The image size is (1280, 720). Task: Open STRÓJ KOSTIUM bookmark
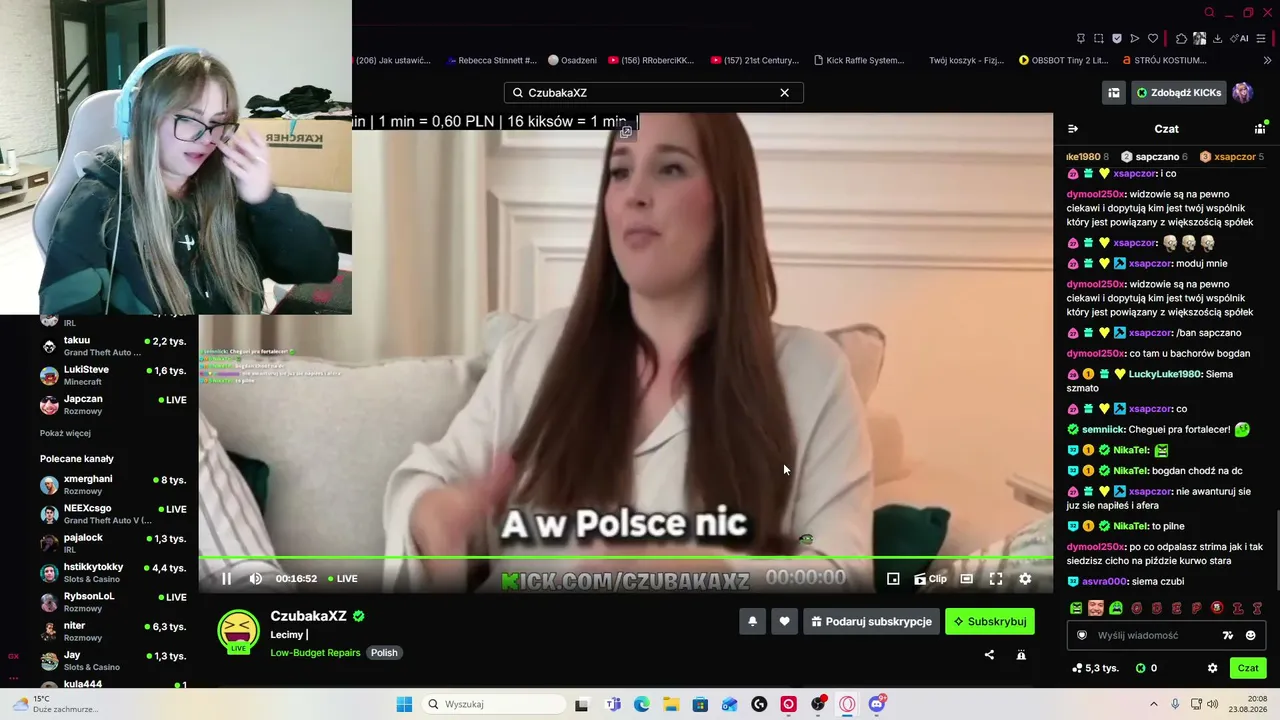coord(1165,60)
